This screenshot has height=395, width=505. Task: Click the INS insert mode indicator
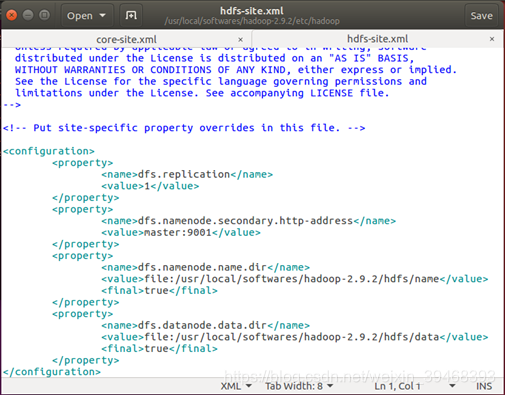[x=484, y=386]
